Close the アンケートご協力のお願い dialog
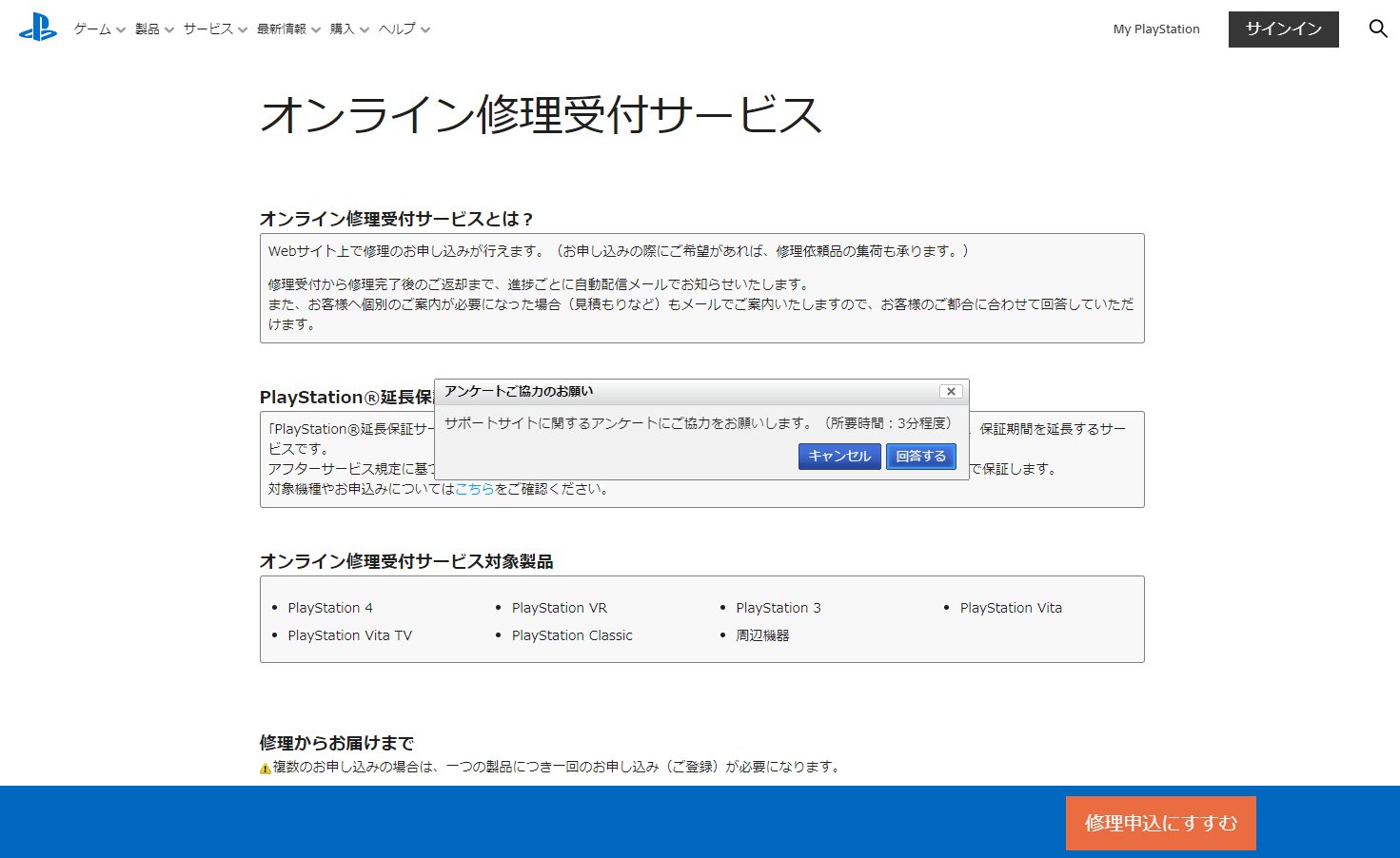The height and width of the screenshot is (858, 1400). (x=950, y=391)
